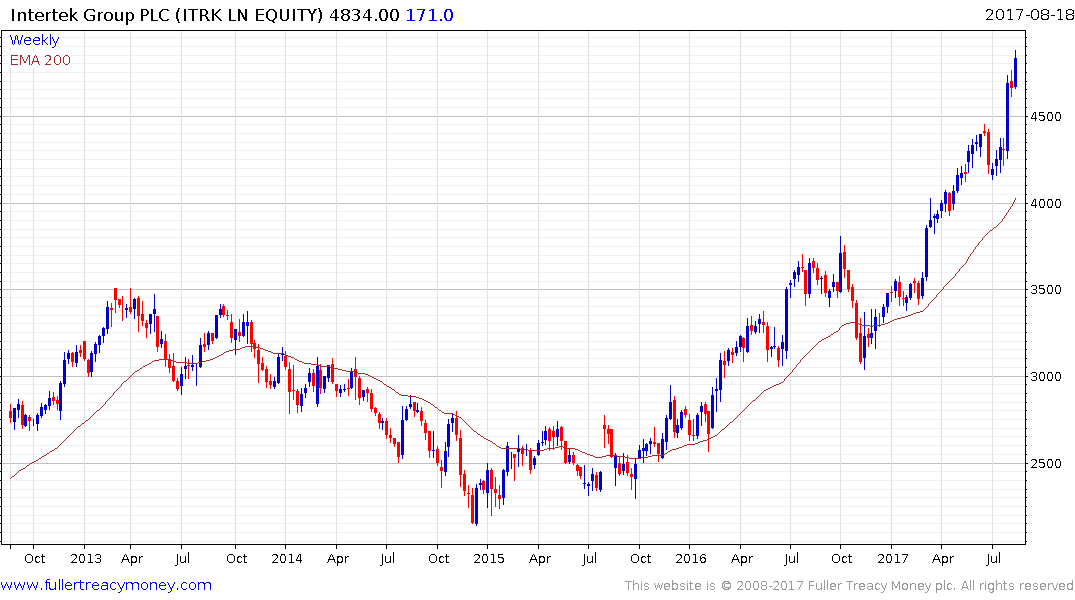Click the Weekly interval label

(x=34, y=40)
